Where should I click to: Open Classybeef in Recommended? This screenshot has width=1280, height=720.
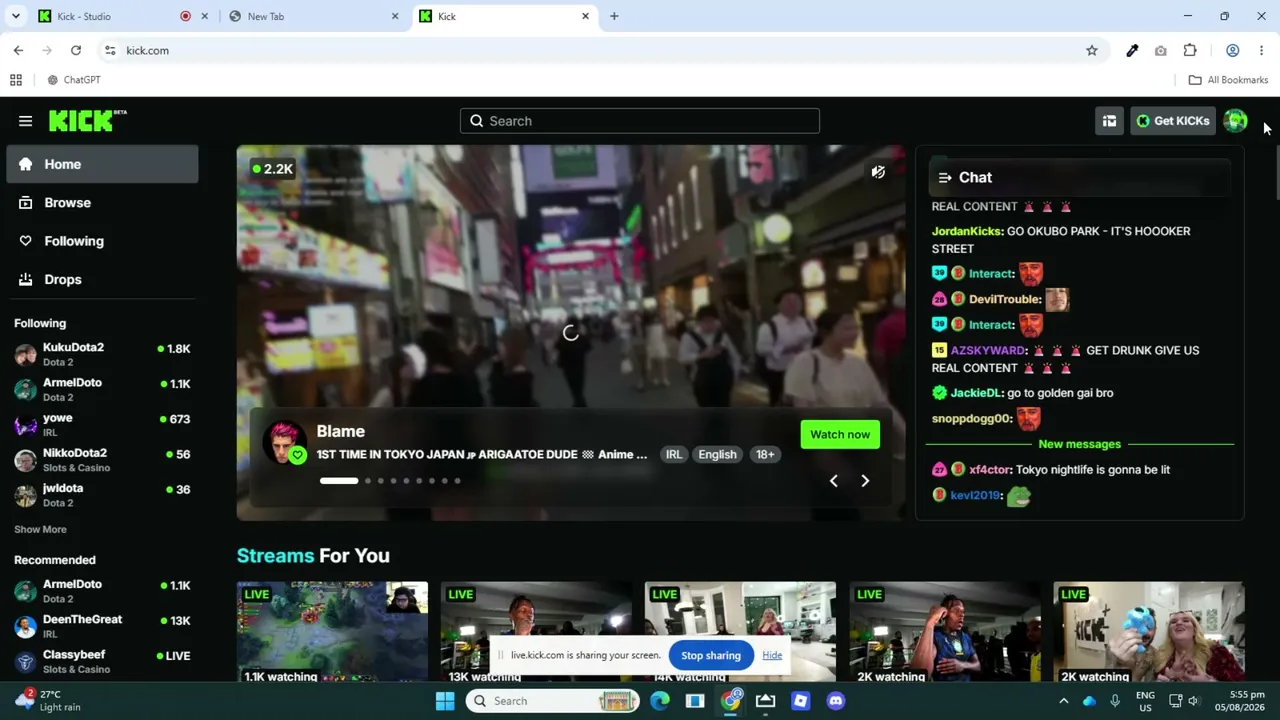[x=102, y=661]
